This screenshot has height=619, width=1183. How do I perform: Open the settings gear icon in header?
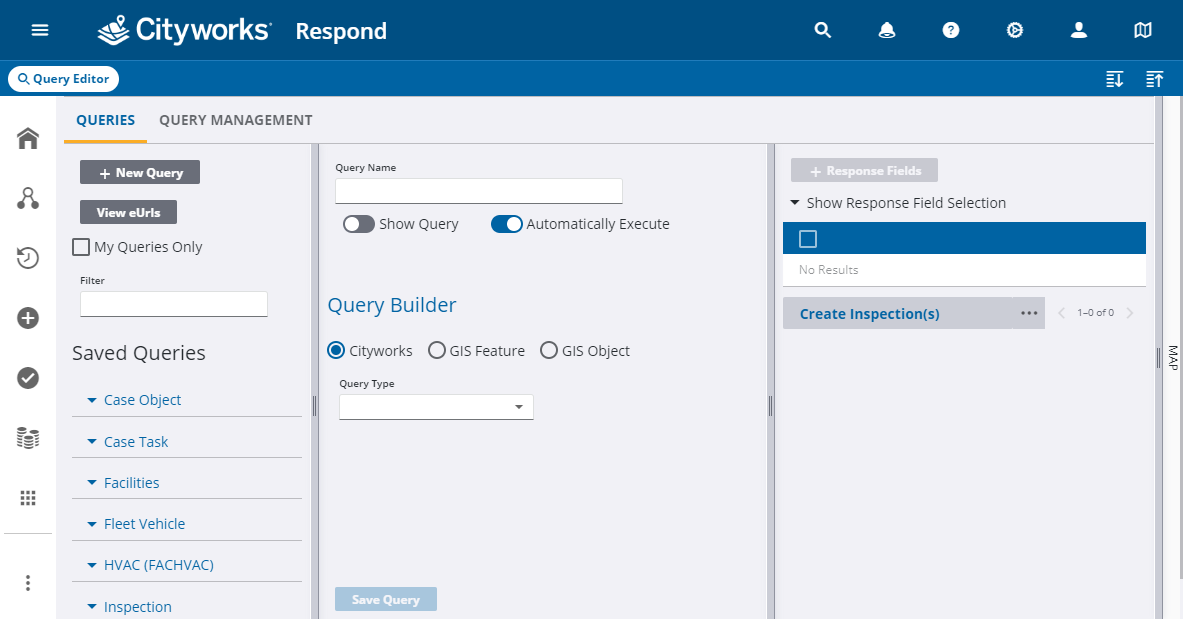[x=1015, y=30]
